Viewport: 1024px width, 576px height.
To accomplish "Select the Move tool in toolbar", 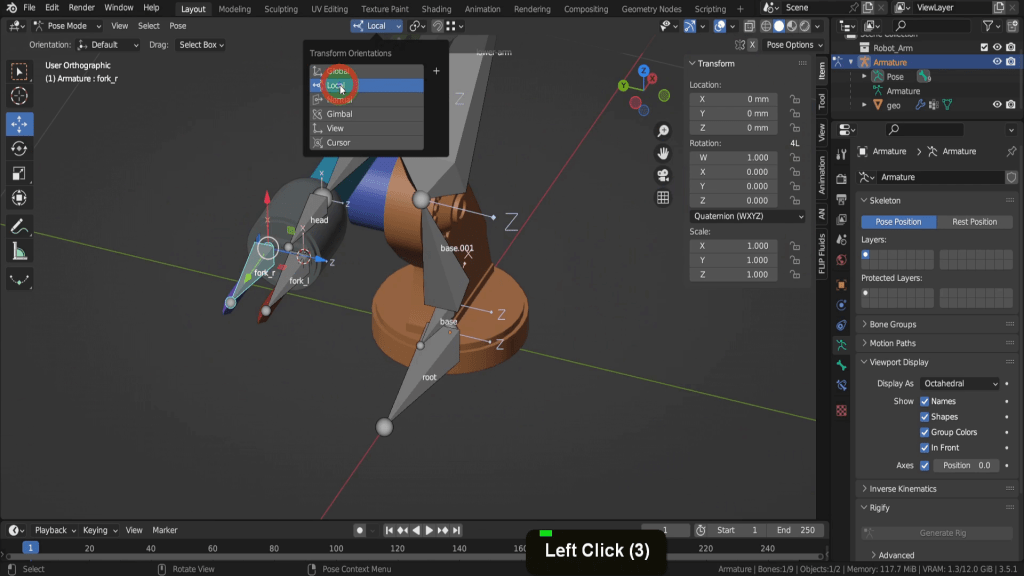I will (x=19, y=124).
